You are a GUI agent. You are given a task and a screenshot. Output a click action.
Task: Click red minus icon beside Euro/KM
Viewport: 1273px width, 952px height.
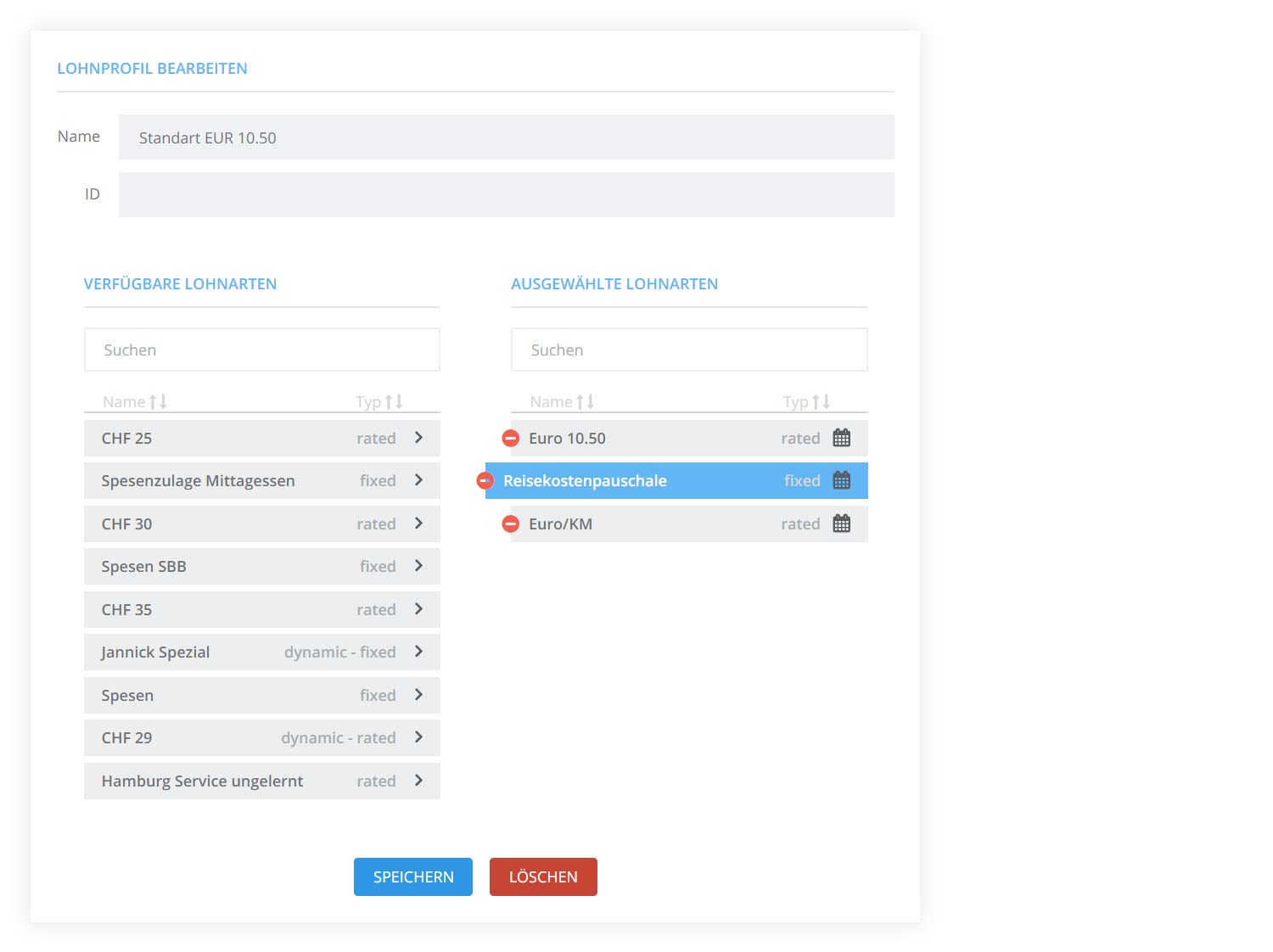click(x=511, y=524)
